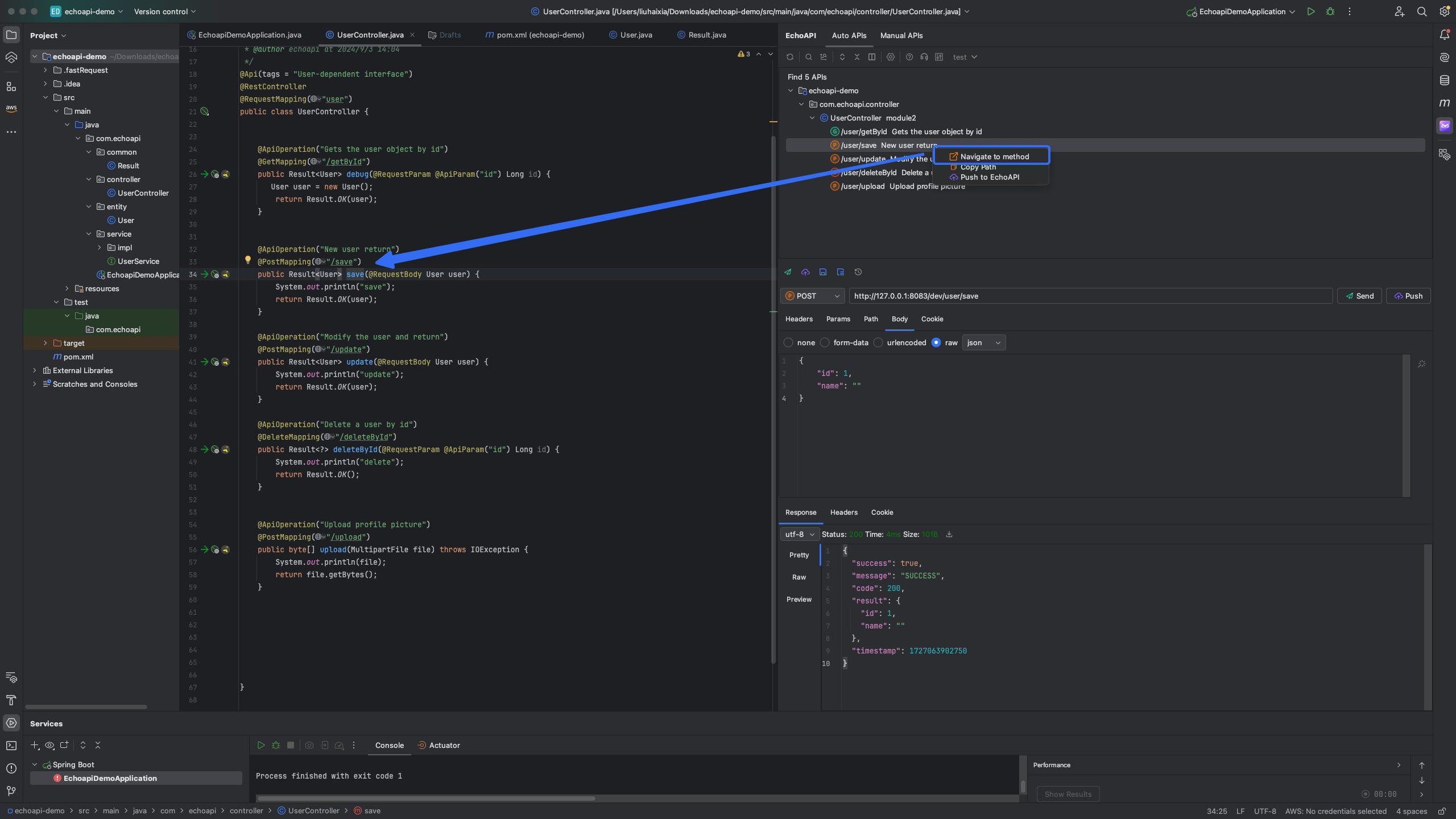Toggle the eye view filter in Services
Viewport: 1456px width, 819px height.
point(49,745)
